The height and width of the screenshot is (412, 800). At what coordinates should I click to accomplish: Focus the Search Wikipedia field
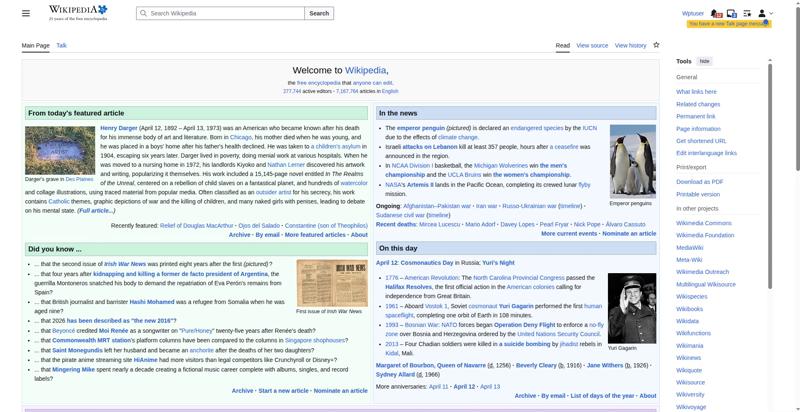(x=220, y=13)
